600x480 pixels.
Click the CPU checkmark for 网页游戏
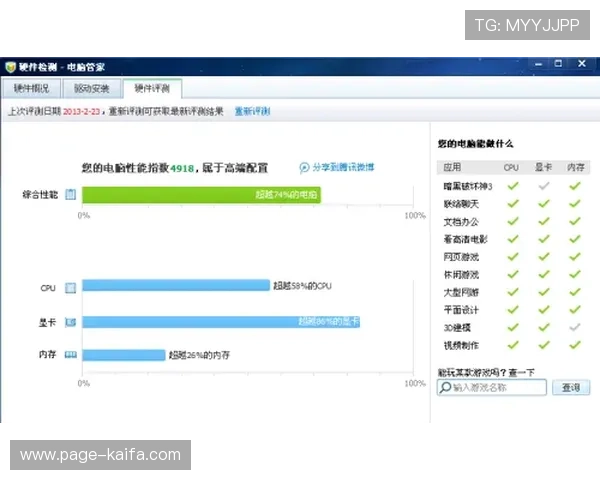[x=513, y=256]
